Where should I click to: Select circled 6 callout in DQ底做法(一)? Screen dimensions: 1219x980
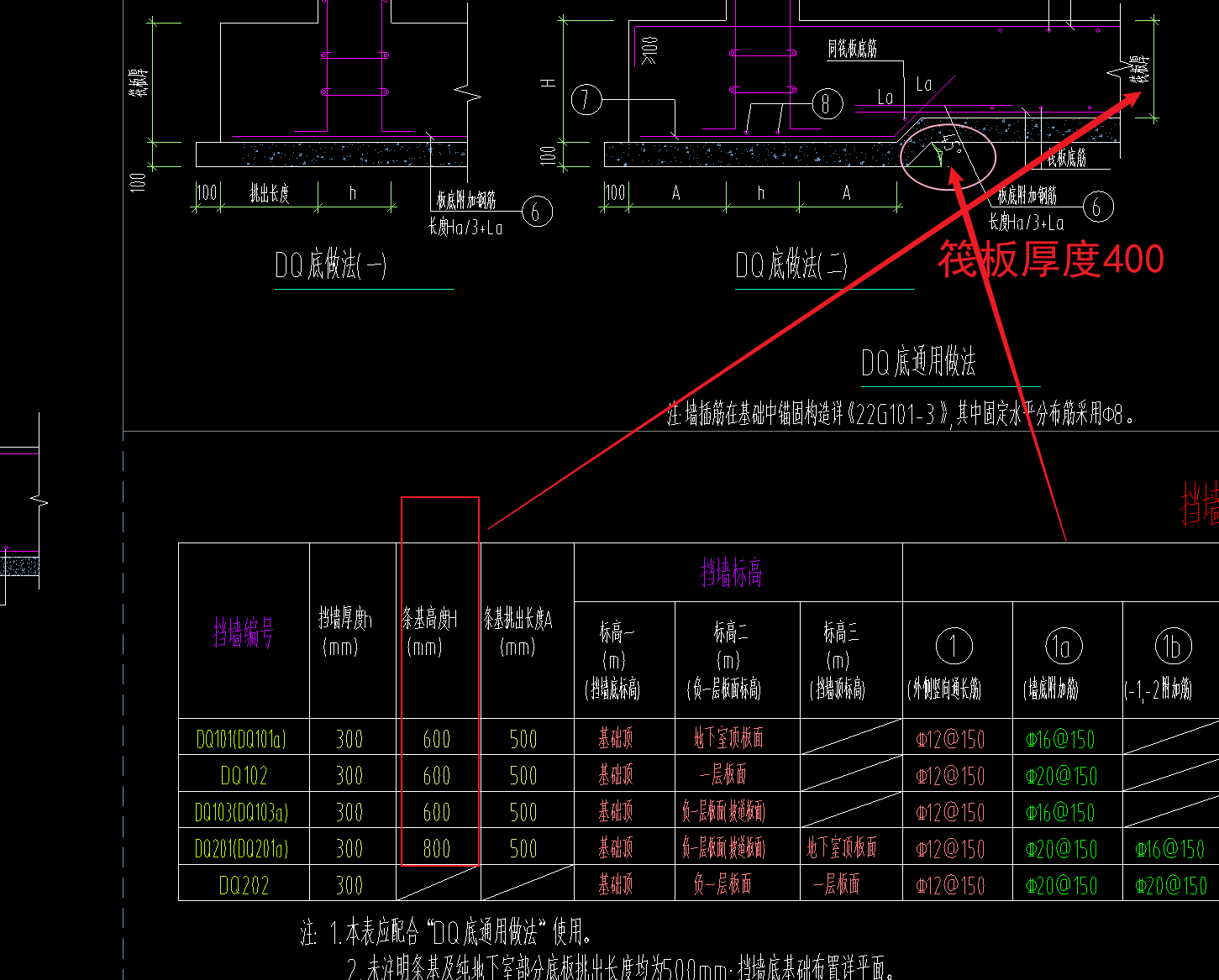coord(537,212)
